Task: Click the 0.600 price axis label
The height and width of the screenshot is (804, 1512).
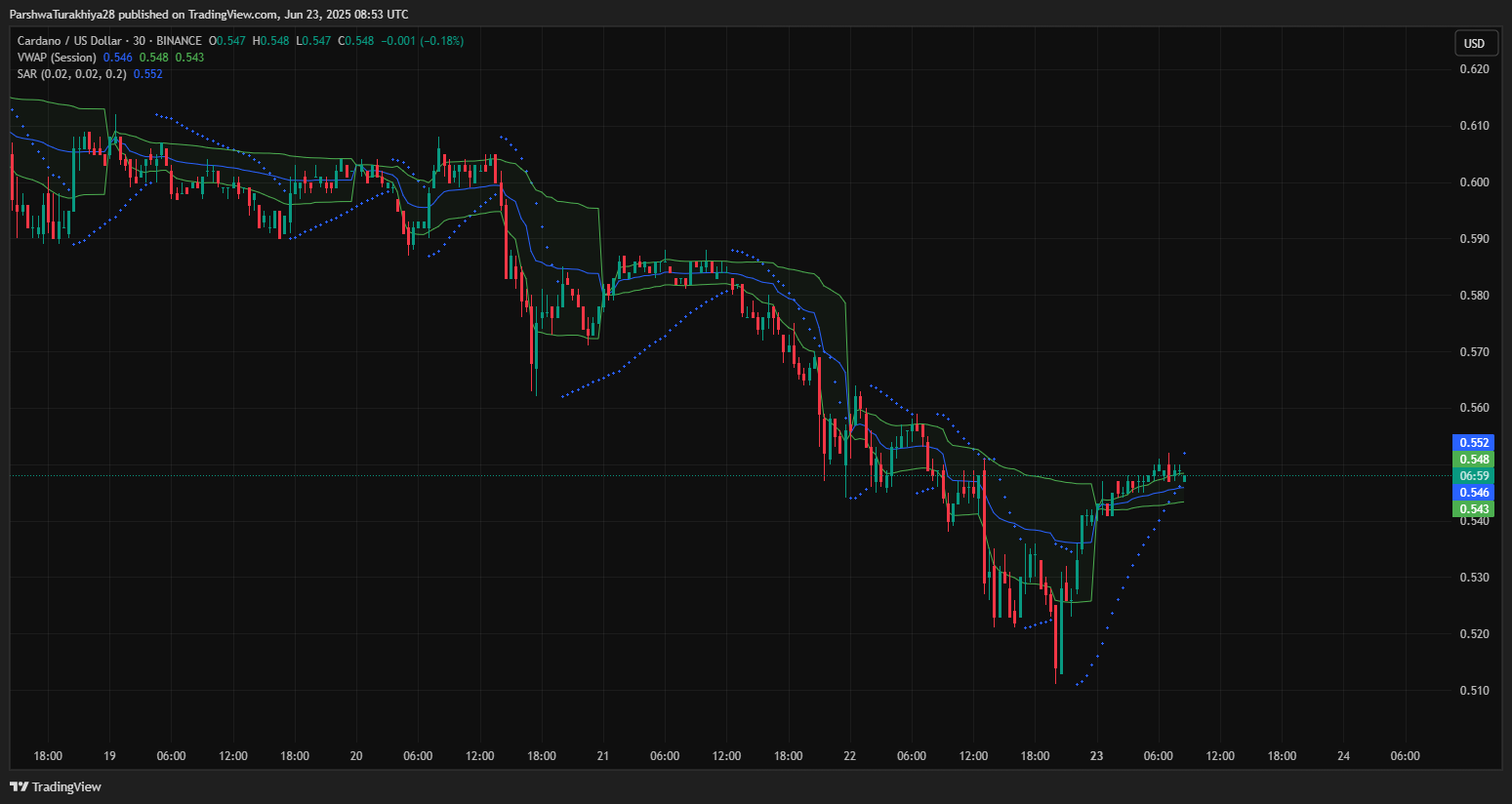Action: [x=1474, y=182]
